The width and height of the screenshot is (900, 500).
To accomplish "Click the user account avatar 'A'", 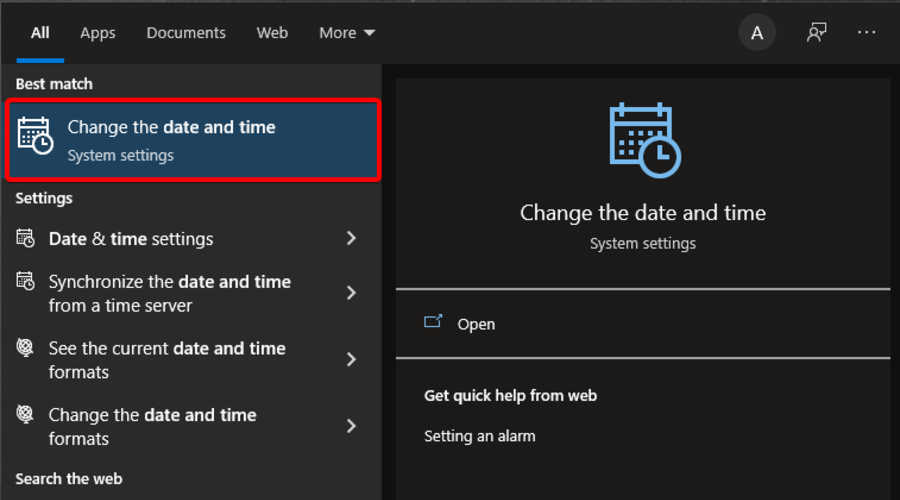I will (757, 33).
